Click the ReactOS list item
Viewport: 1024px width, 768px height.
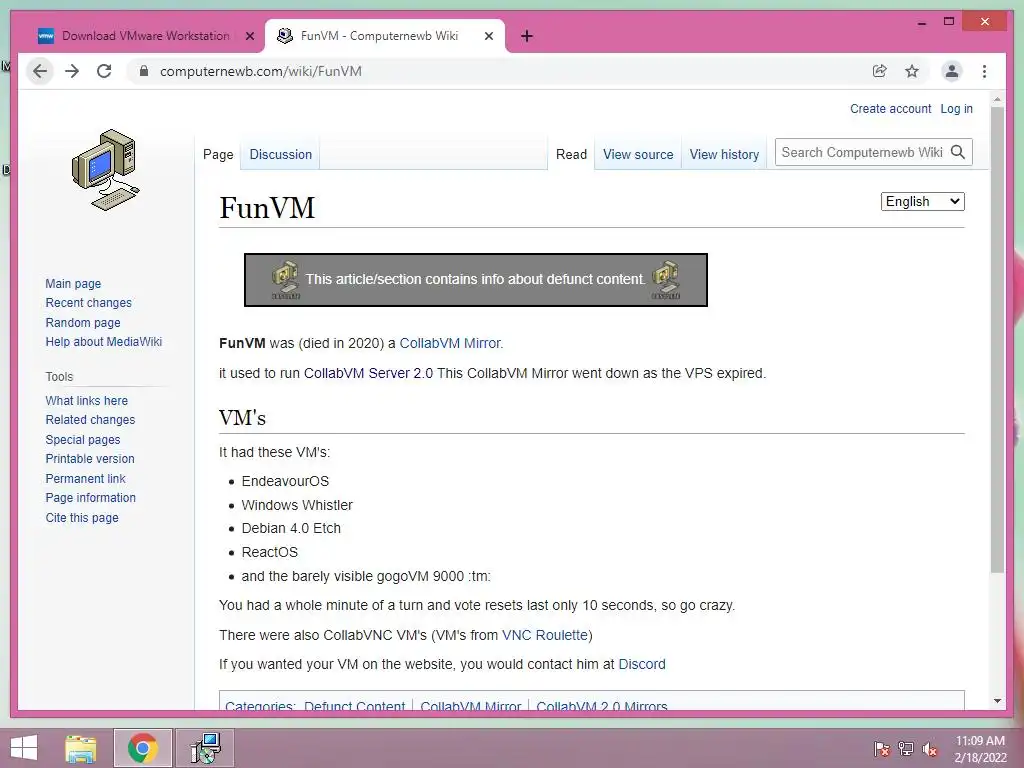coord(270,552)
